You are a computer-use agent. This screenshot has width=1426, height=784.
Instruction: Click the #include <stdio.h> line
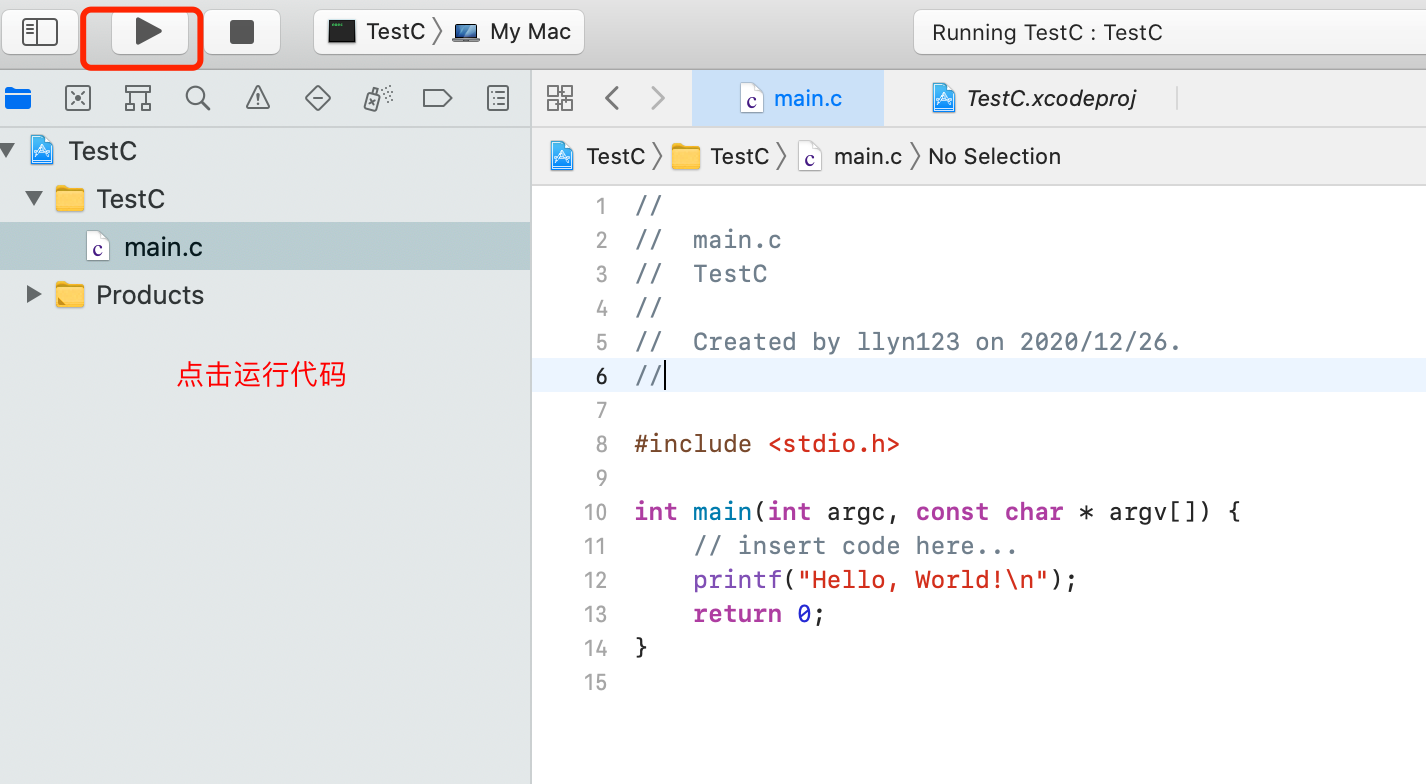coord(767,444)
